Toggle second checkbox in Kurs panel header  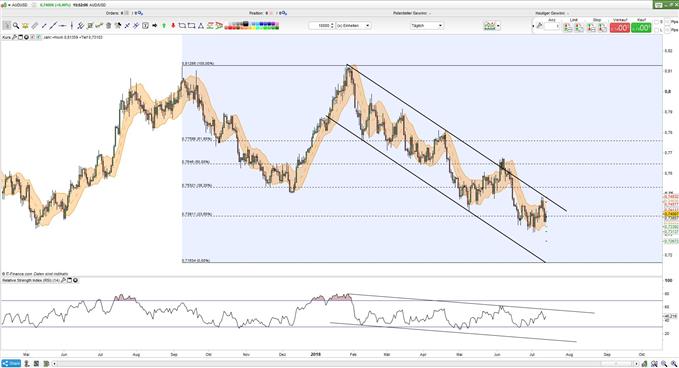(39, 38)
